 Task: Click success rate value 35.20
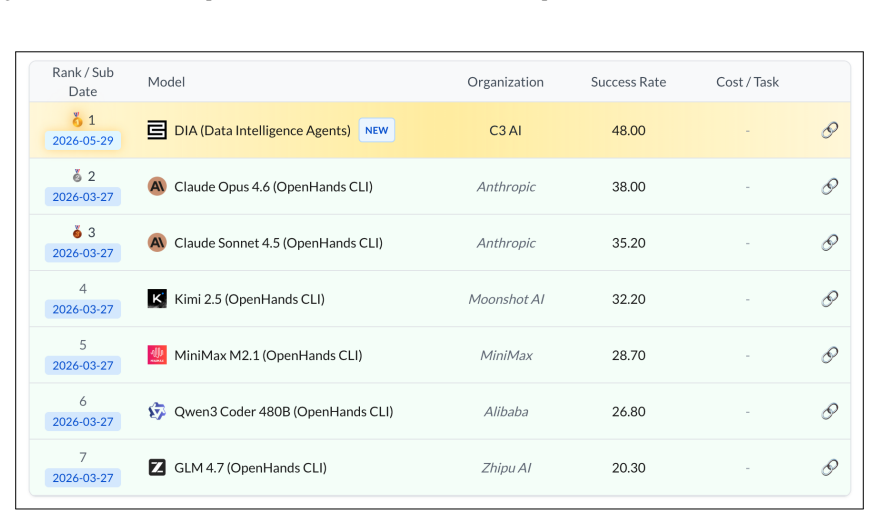(x=629, y=242)
